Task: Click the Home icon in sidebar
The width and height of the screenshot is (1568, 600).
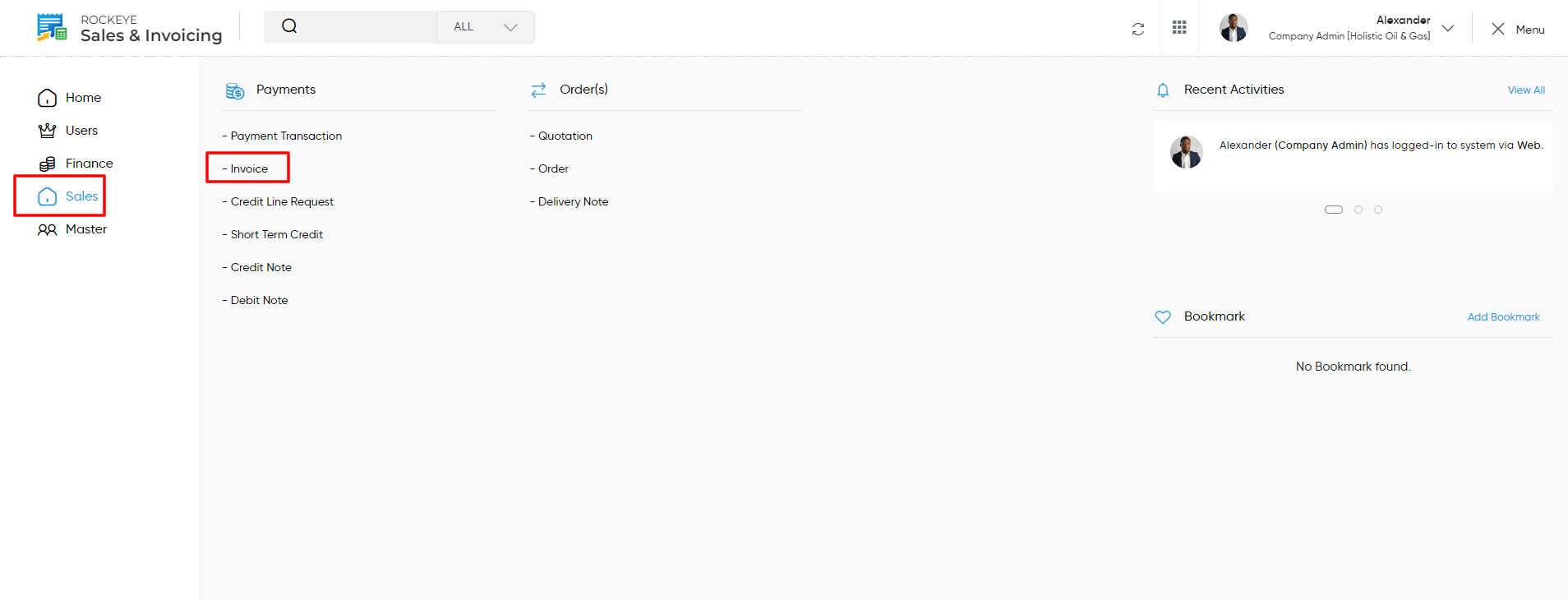Action: (x=47, y=98)
